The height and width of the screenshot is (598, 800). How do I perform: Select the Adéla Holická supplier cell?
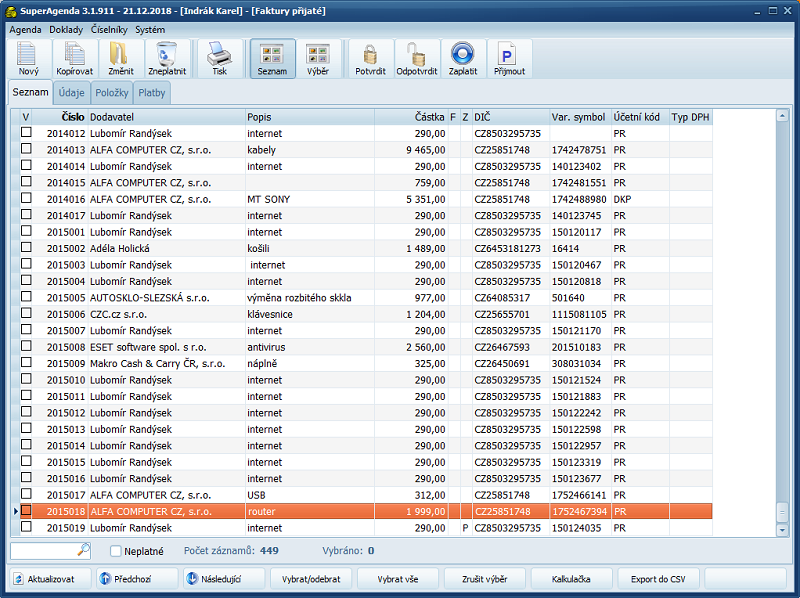click(167, 248)
